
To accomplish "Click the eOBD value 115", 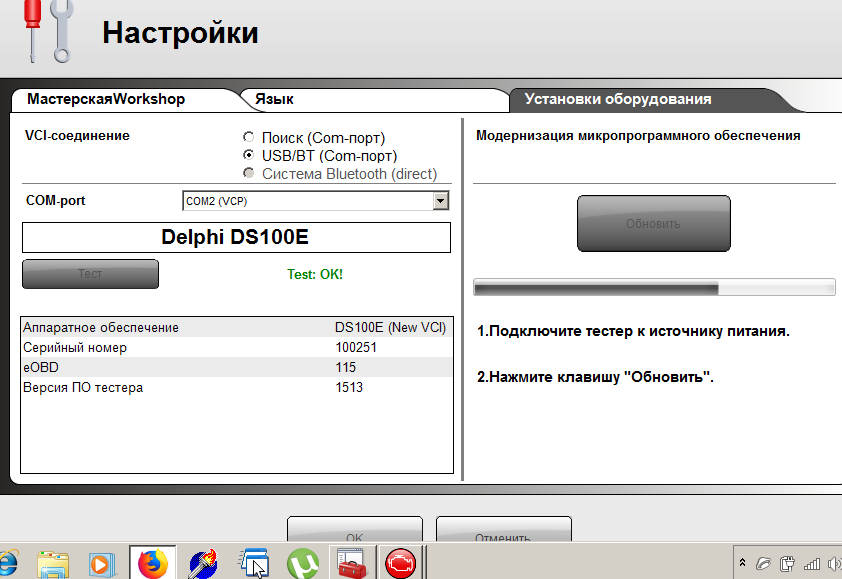I will click(x=345, y=367).
